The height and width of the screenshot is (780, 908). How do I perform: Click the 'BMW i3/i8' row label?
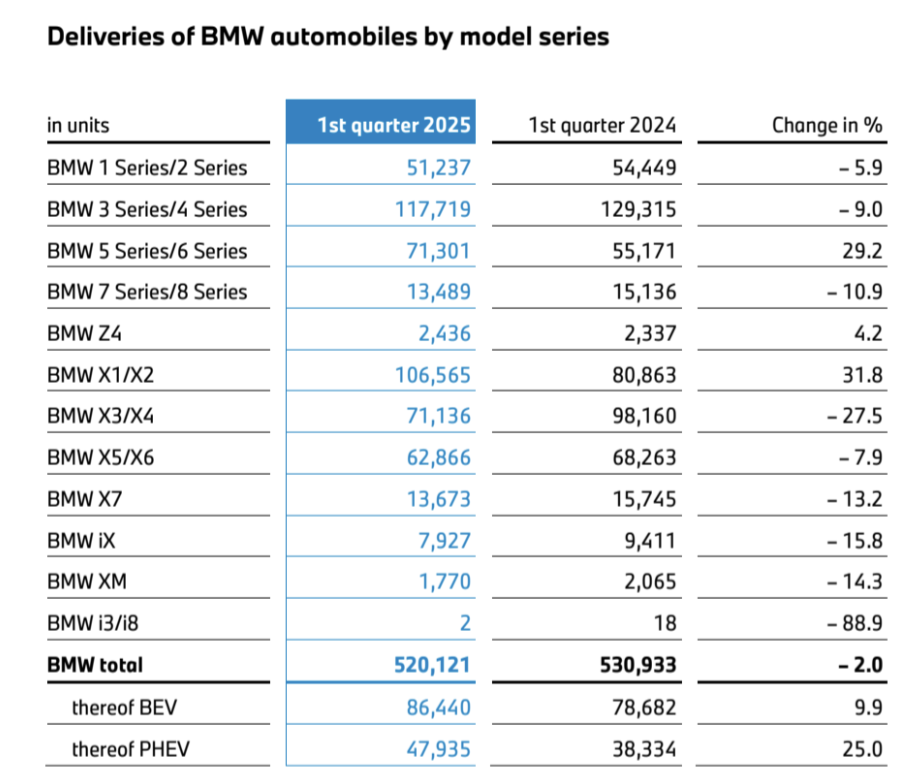point(93,623)
